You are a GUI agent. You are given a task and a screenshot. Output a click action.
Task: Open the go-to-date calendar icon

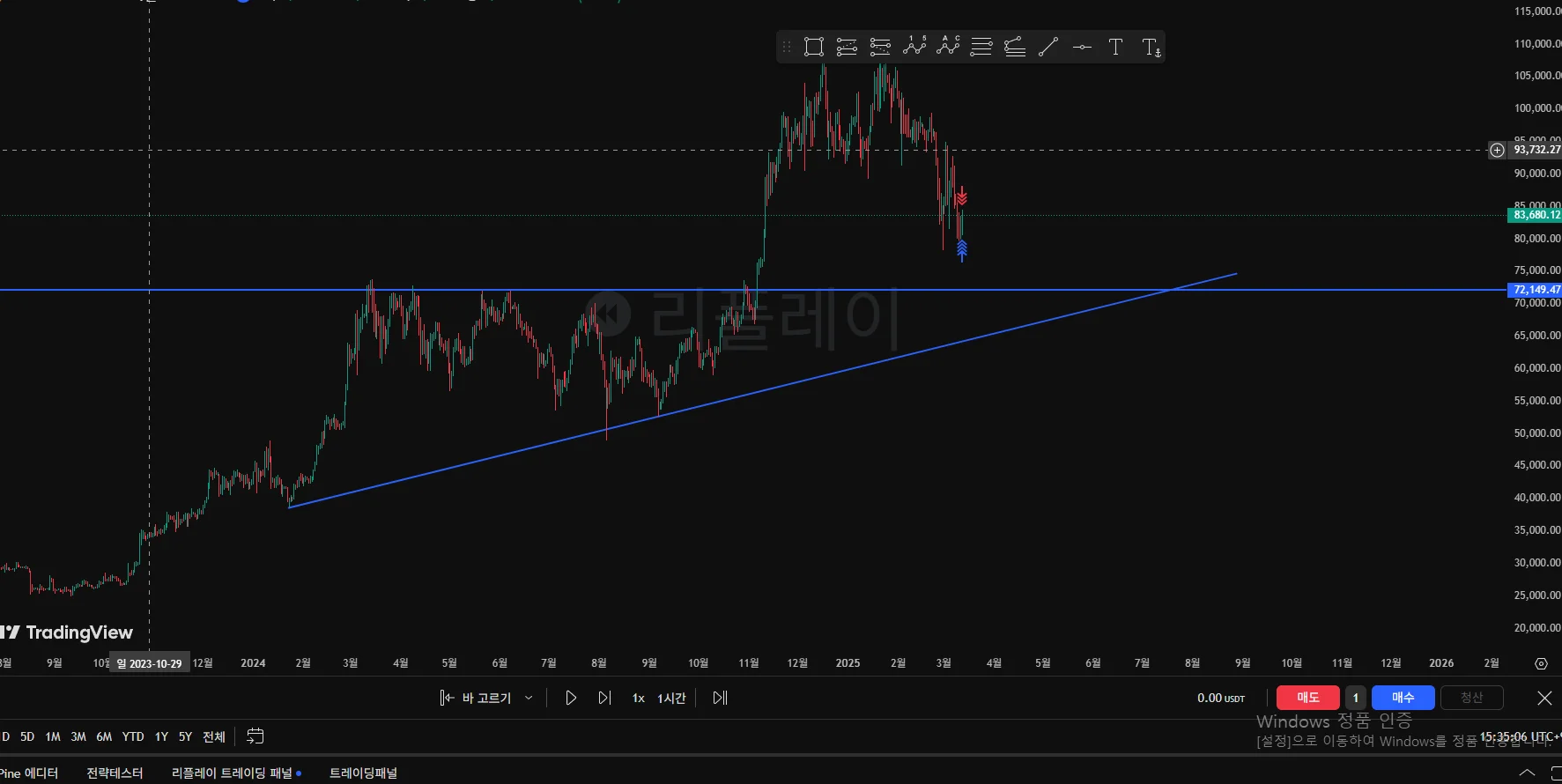[x=255, y=736]
